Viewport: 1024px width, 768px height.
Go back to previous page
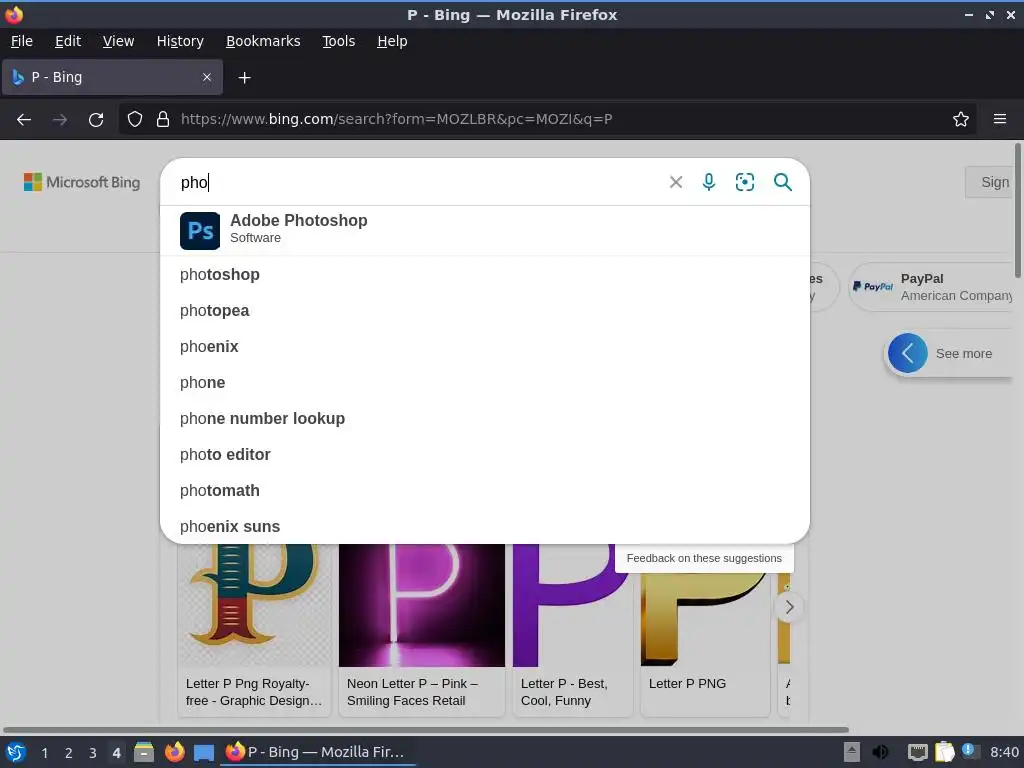click(x=24, y=120)
